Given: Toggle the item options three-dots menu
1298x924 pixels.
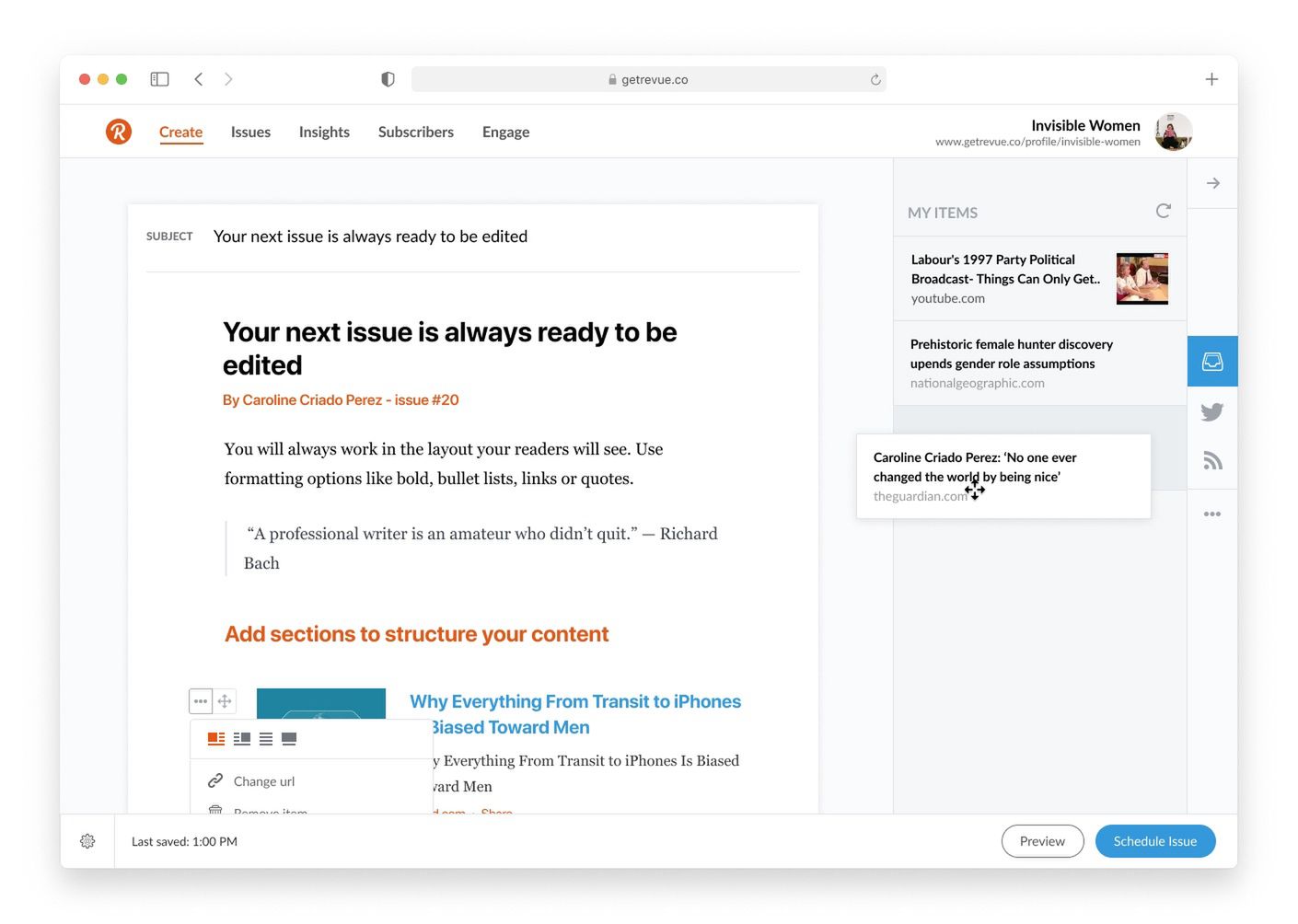Looking at the screenshot, I should pos(201,701).
